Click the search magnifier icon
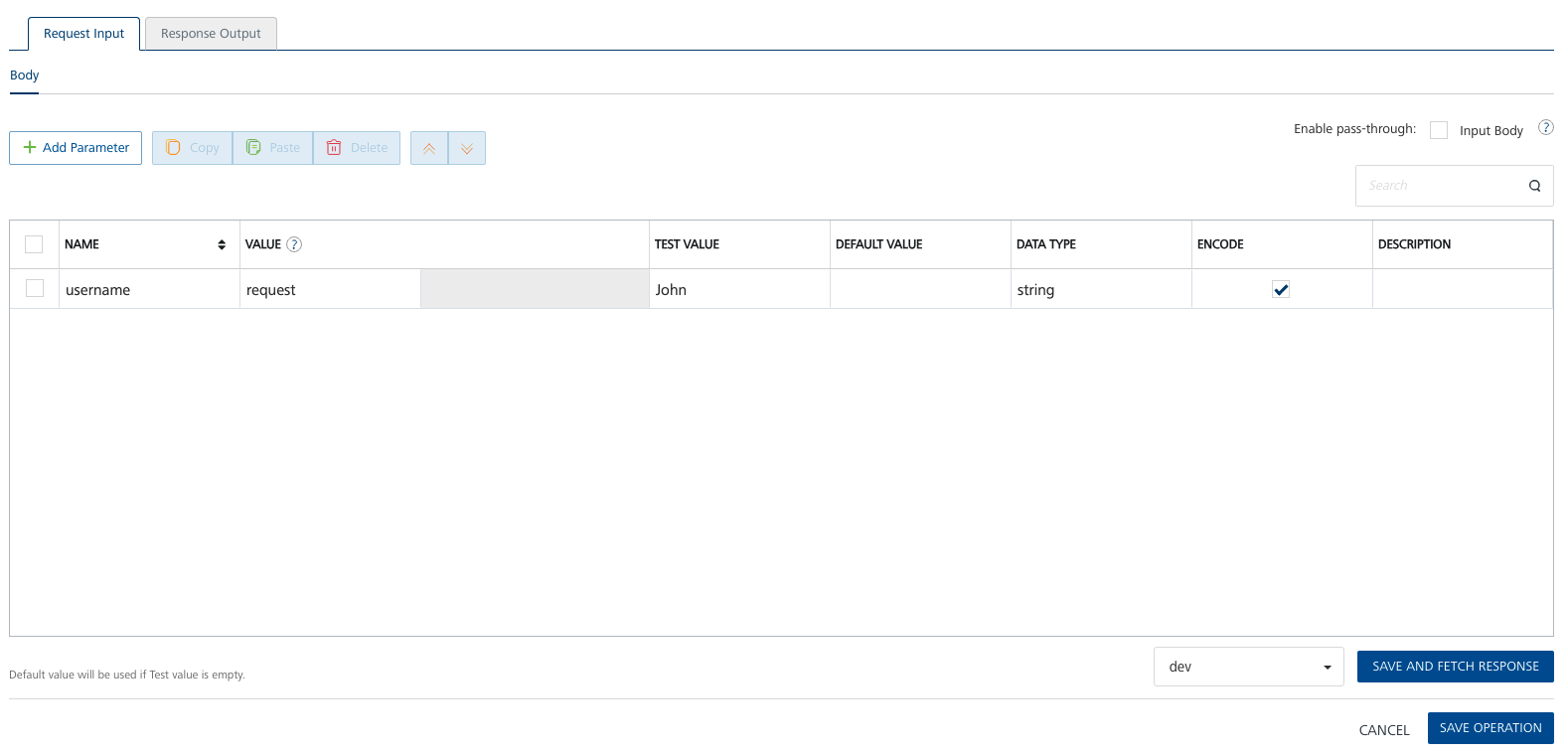 pos(1534,186)
